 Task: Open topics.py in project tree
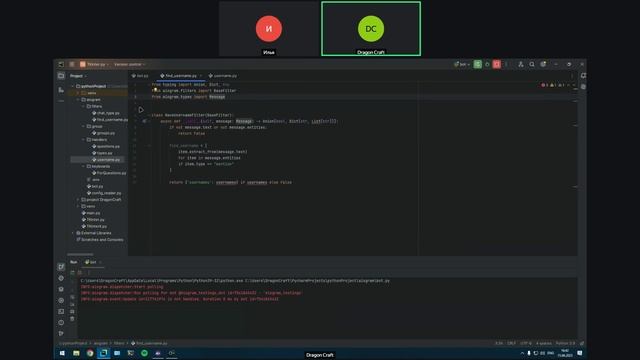[102, 153]
